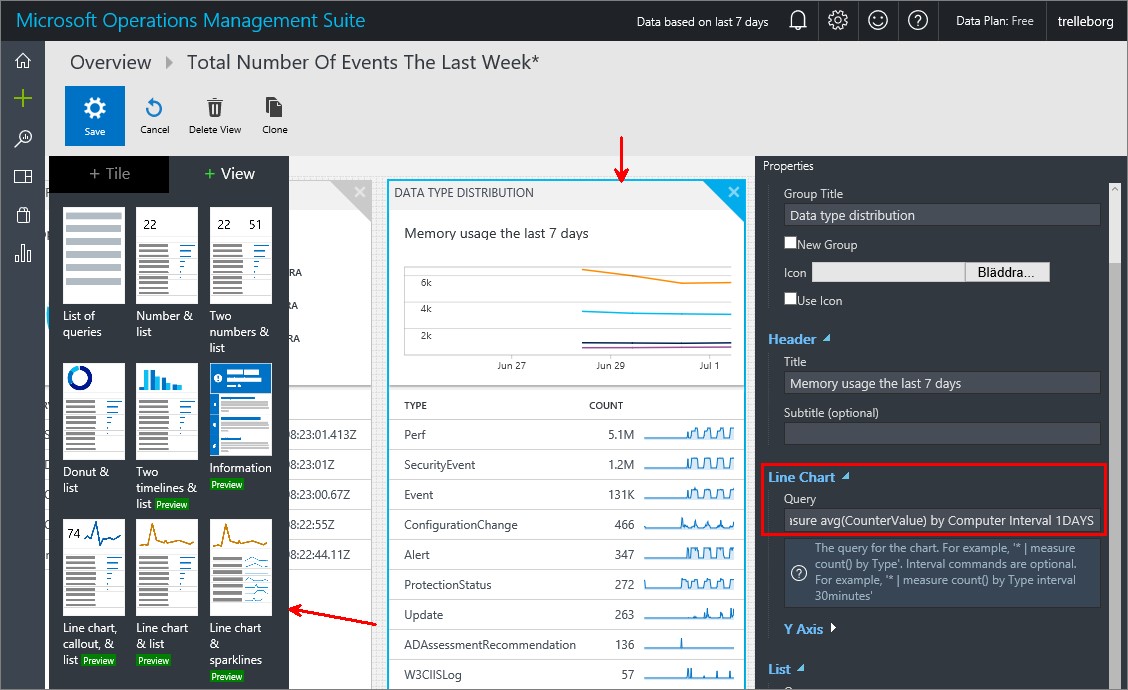This screenshot has height=690, width=1128.
Task: Collapse the List section
Action: (786, 669)
